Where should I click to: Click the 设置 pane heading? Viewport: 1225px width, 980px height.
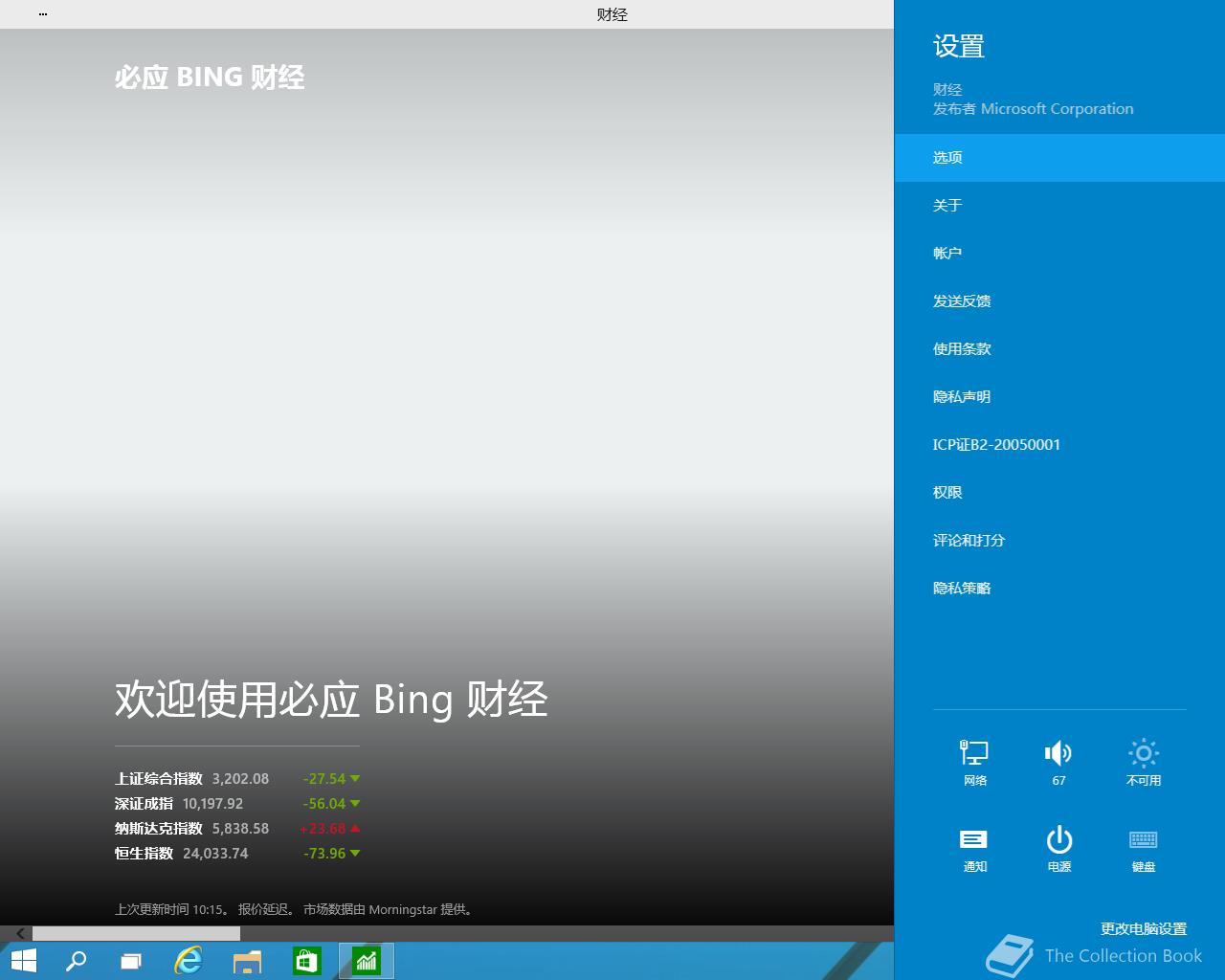click(x=959, y=47)
